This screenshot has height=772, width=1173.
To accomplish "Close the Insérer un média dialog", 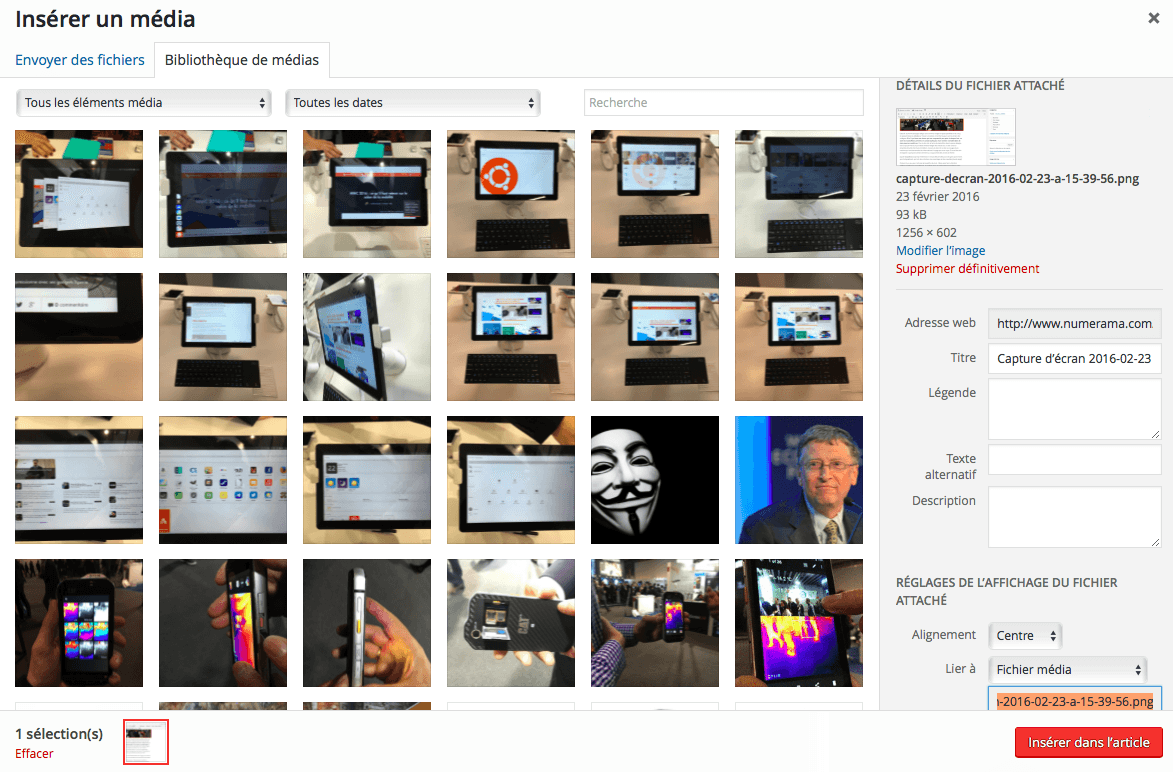I will (x=1153, y=19).
